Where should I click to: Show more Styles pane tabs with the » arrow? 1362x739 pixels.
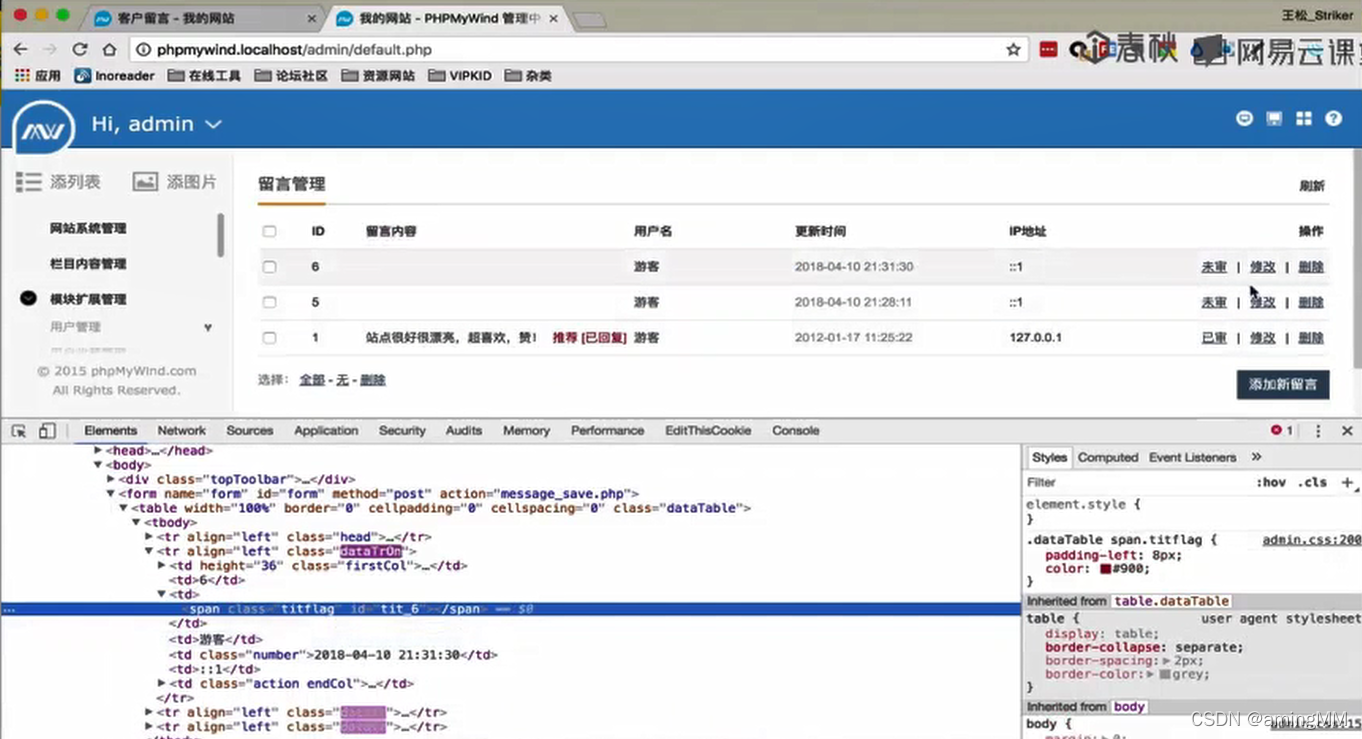pyautogui.click(x=1256, y=457)
